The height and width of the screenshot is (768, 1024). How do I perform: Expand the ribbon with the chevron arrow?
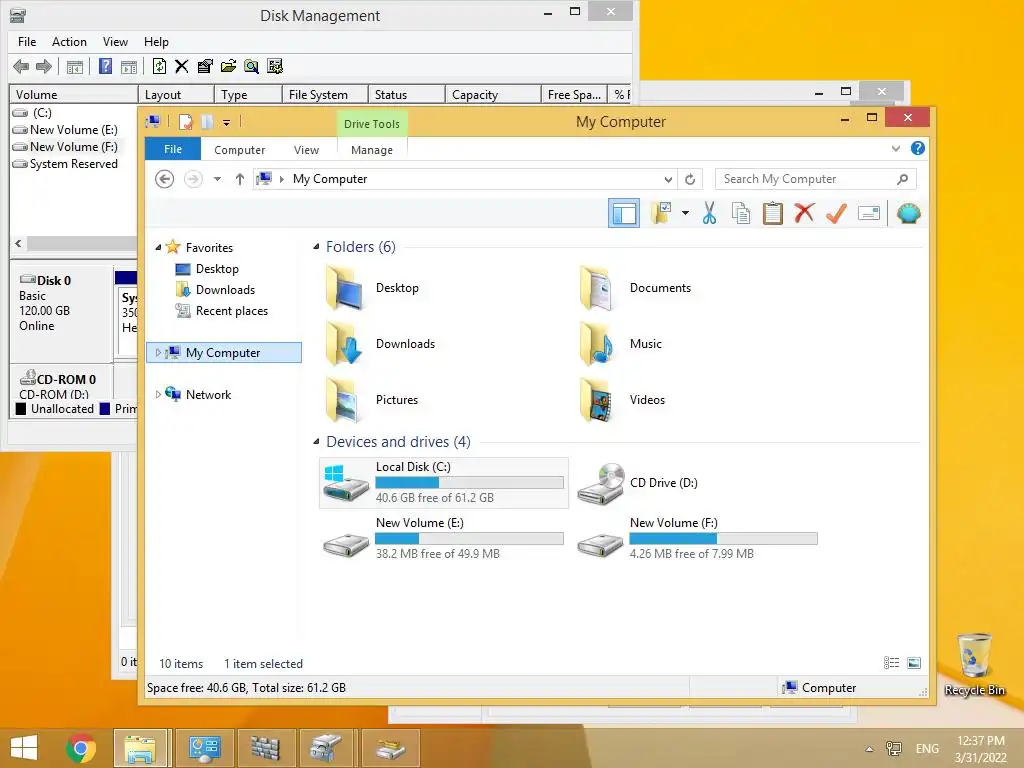(895, 149)
